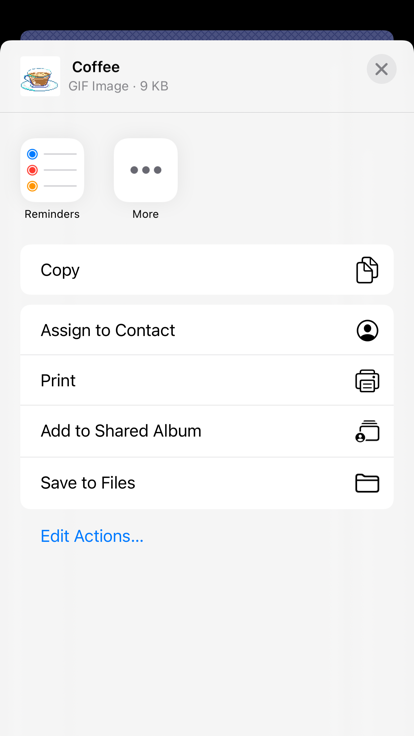414x736 pixels.
Task: Close the share sheet with the X
Action: (382, 69)
